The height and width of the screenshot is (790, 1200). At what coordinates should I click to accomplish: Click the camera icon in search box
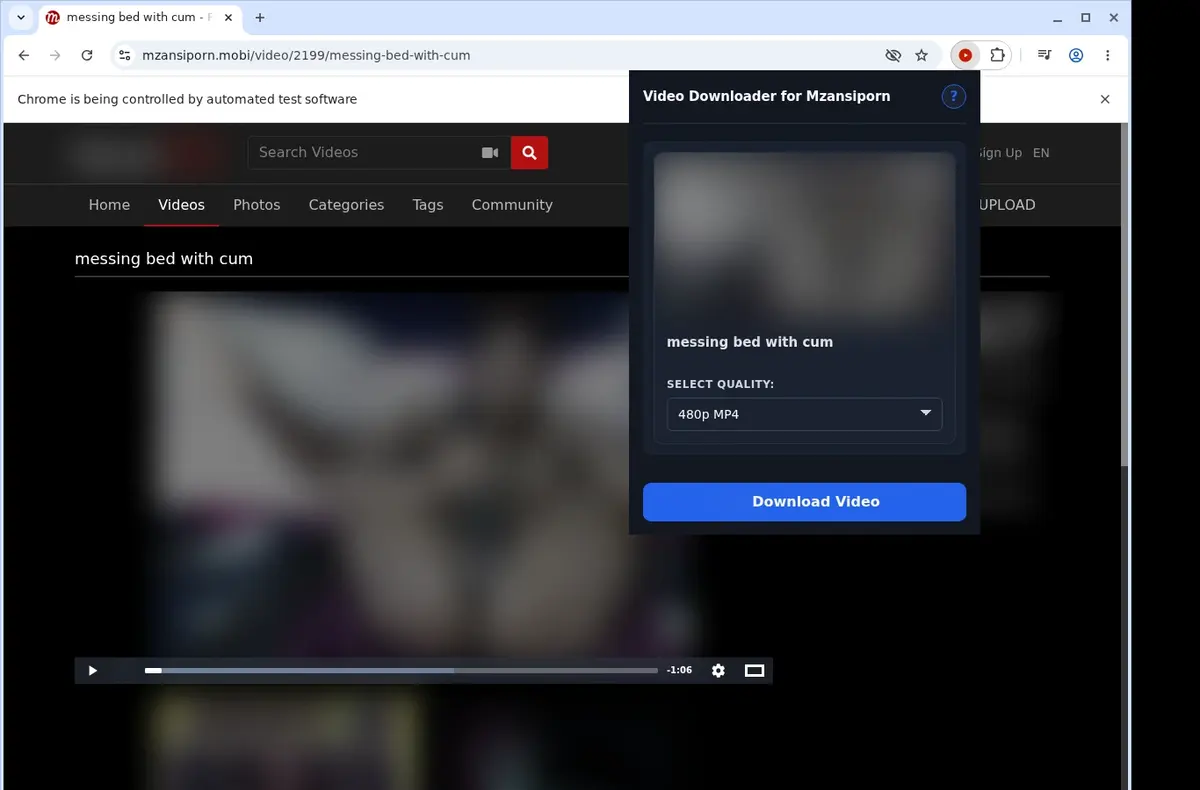tap(490, 152)
